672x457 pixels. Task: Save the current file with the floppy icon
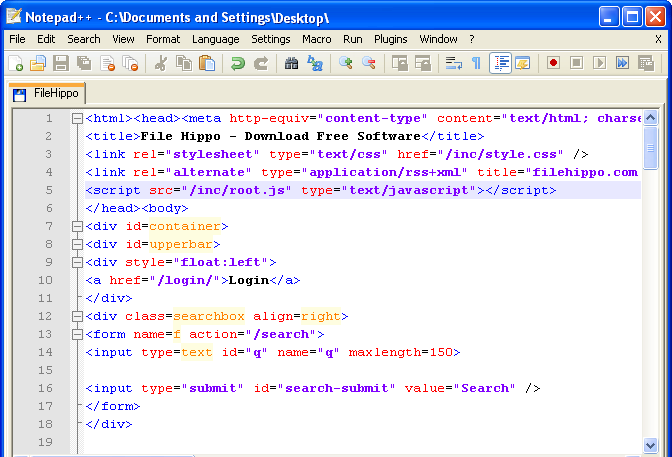click(61, 63)
